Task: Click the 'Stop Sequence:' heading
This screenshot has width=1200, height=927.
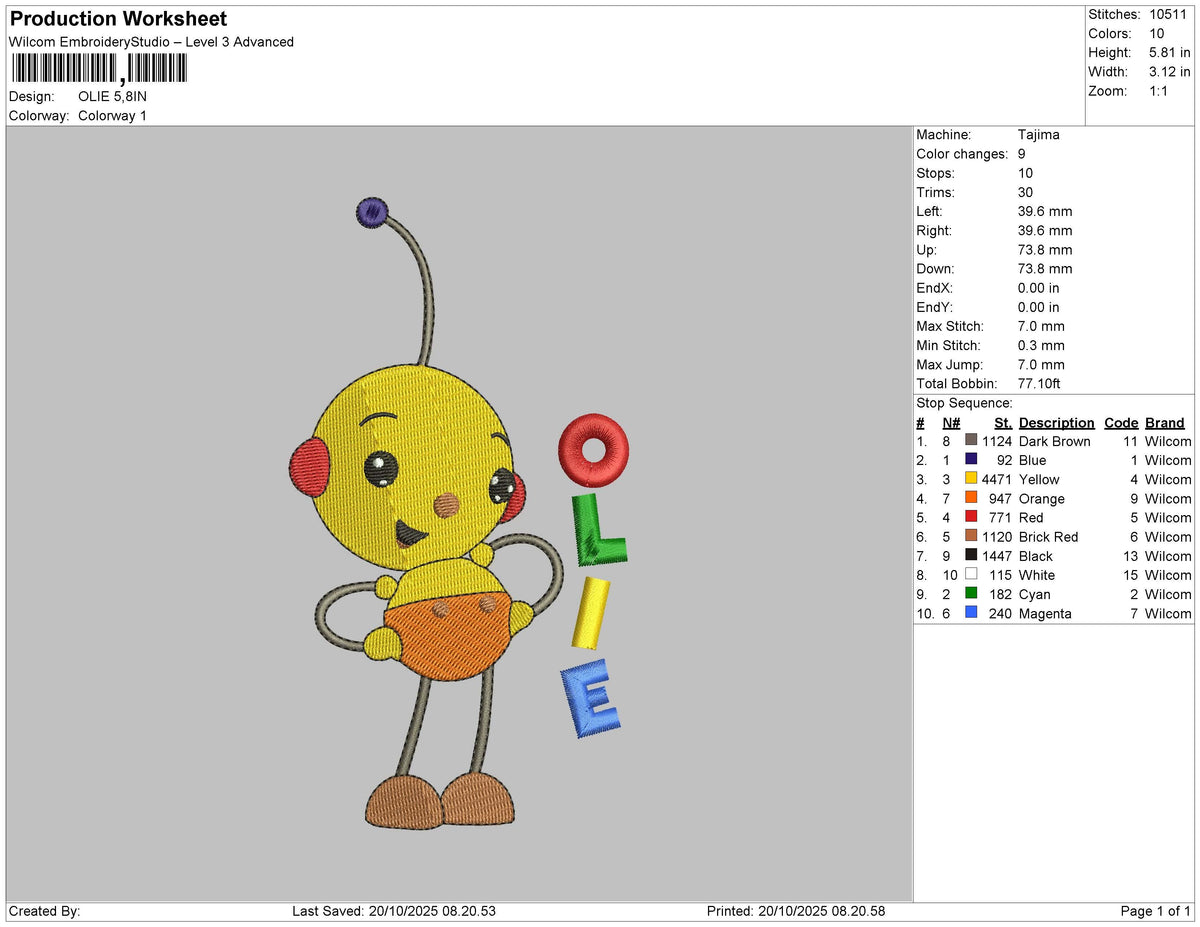Action: (x=964, y=403)
